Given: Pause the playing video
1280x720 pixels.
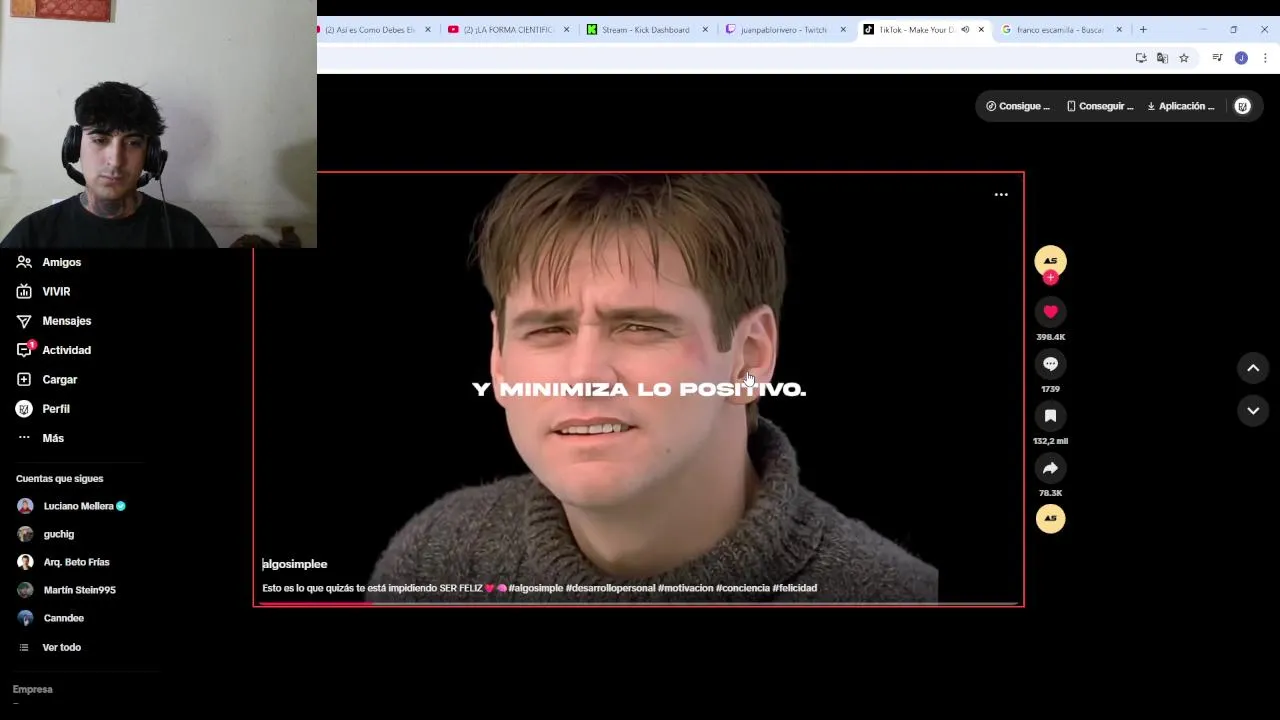Looking at the screenshot, I should (x=639, y=389).
